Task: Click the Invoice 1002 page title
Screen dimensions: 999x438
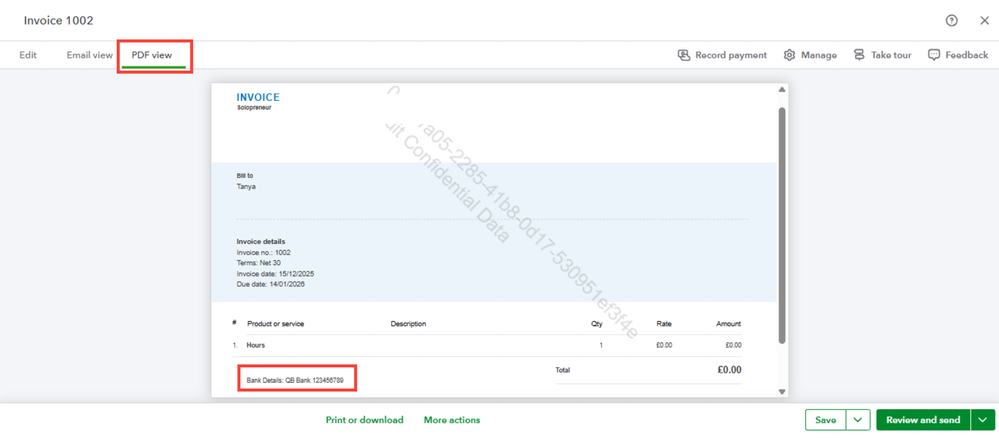Action: [59, 21]
